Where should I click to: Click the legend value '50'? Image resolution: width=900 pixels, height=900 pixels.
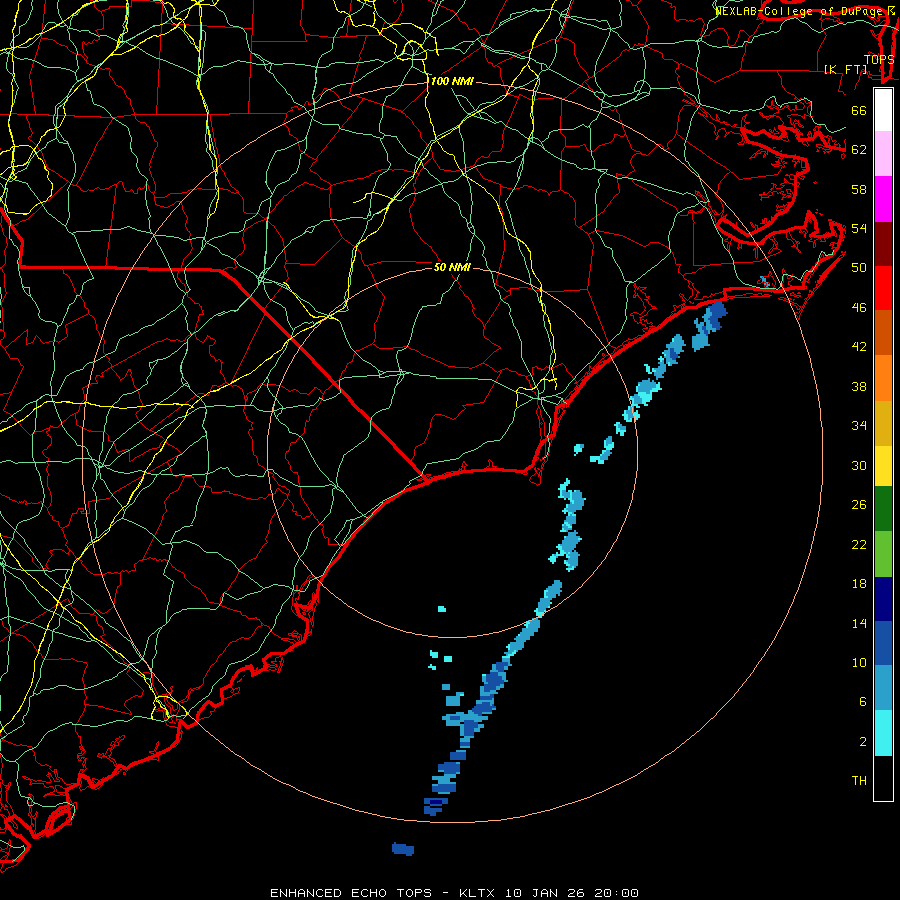tap(859, 267)
